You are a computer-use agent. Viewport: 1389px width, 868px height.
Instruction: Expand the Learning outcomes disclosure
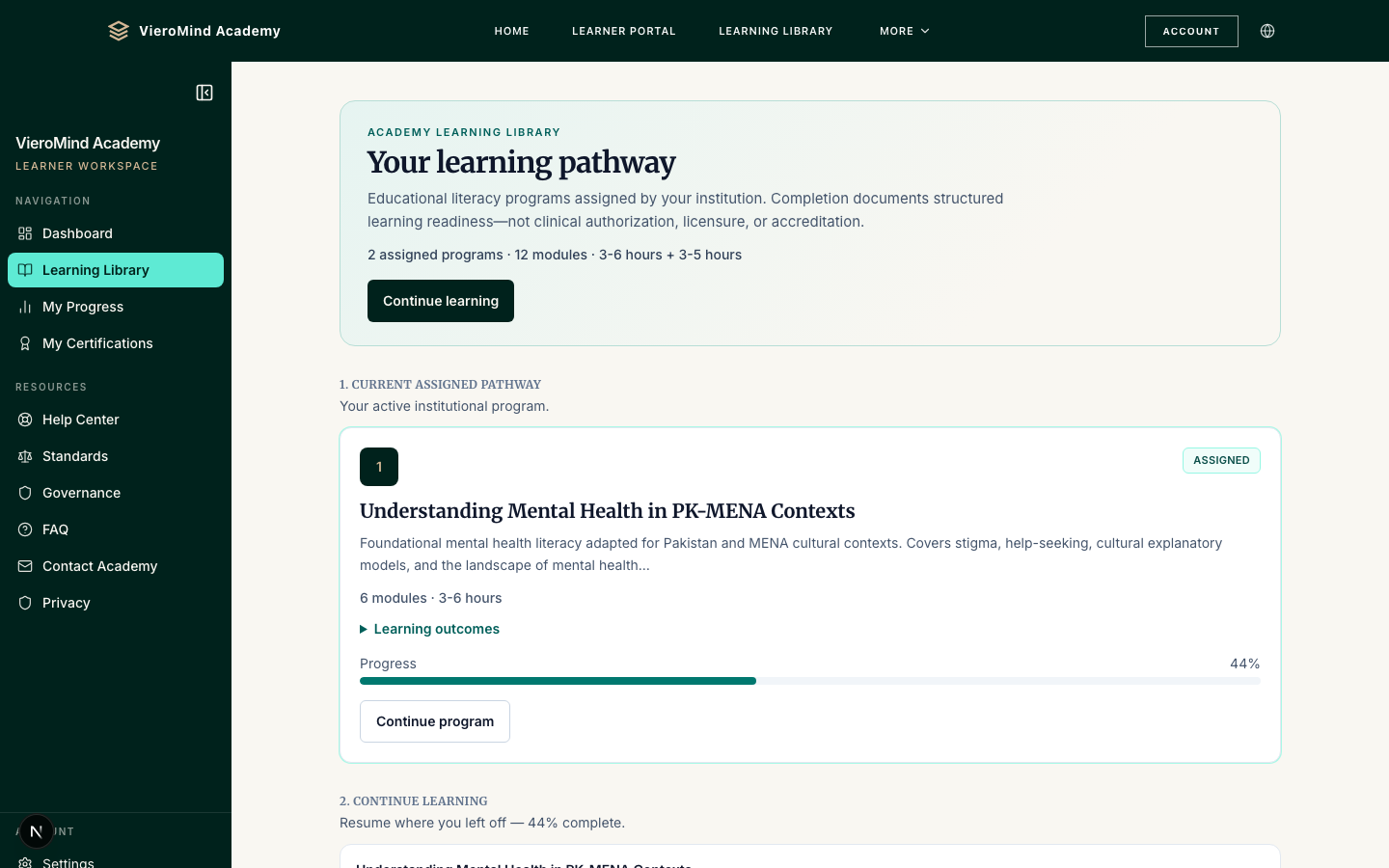click(x=430, y=629)
